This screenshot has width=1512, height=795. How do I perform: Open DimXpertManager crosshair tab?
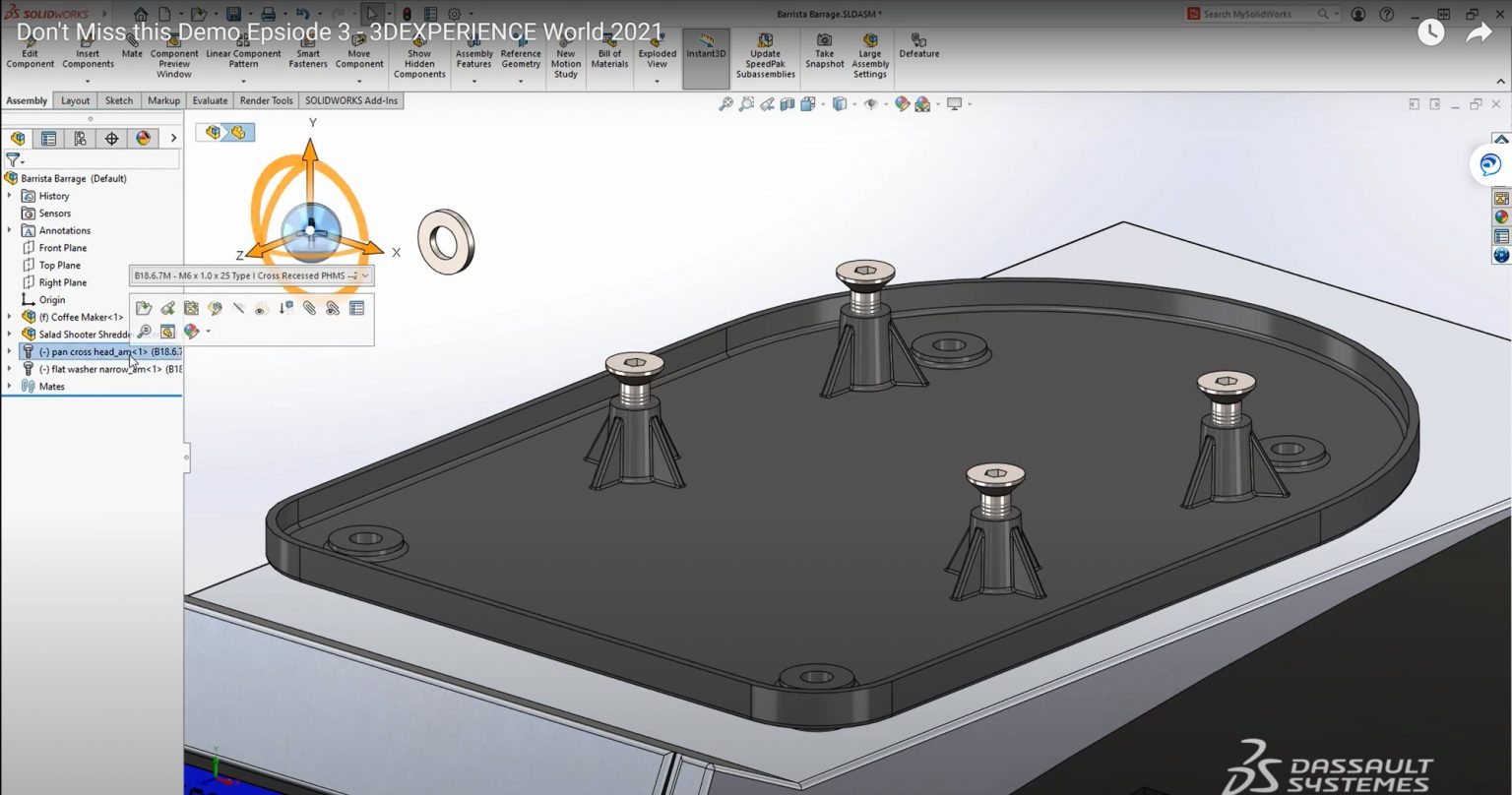pos(111,139)
